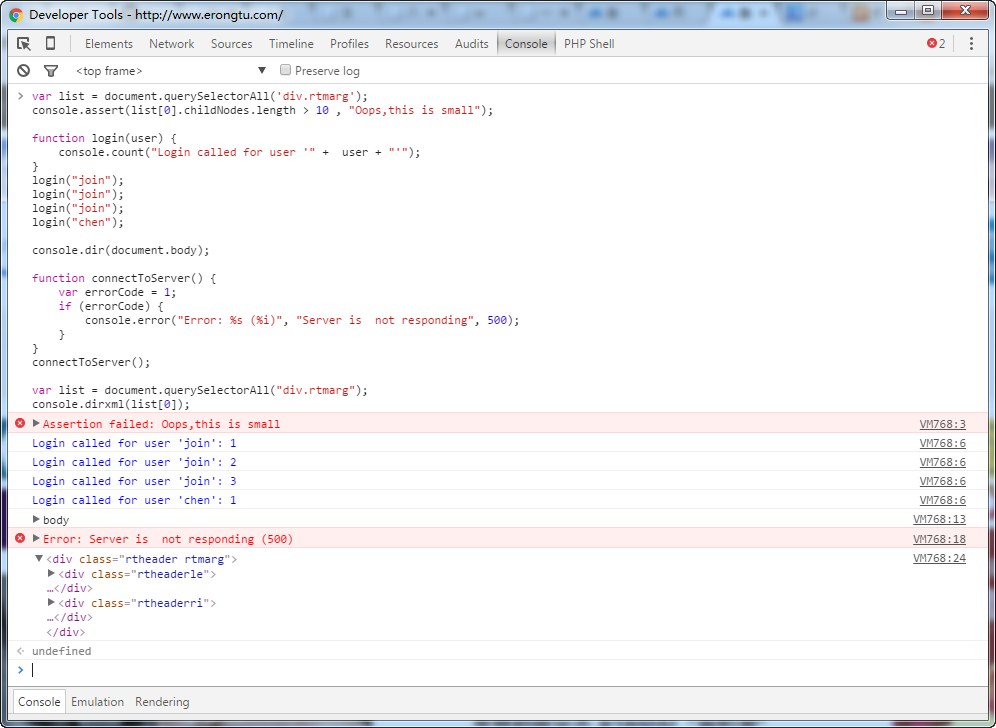Click into the console prompt input line
Viewport: 996px width, 728px height.
(498, 670)
